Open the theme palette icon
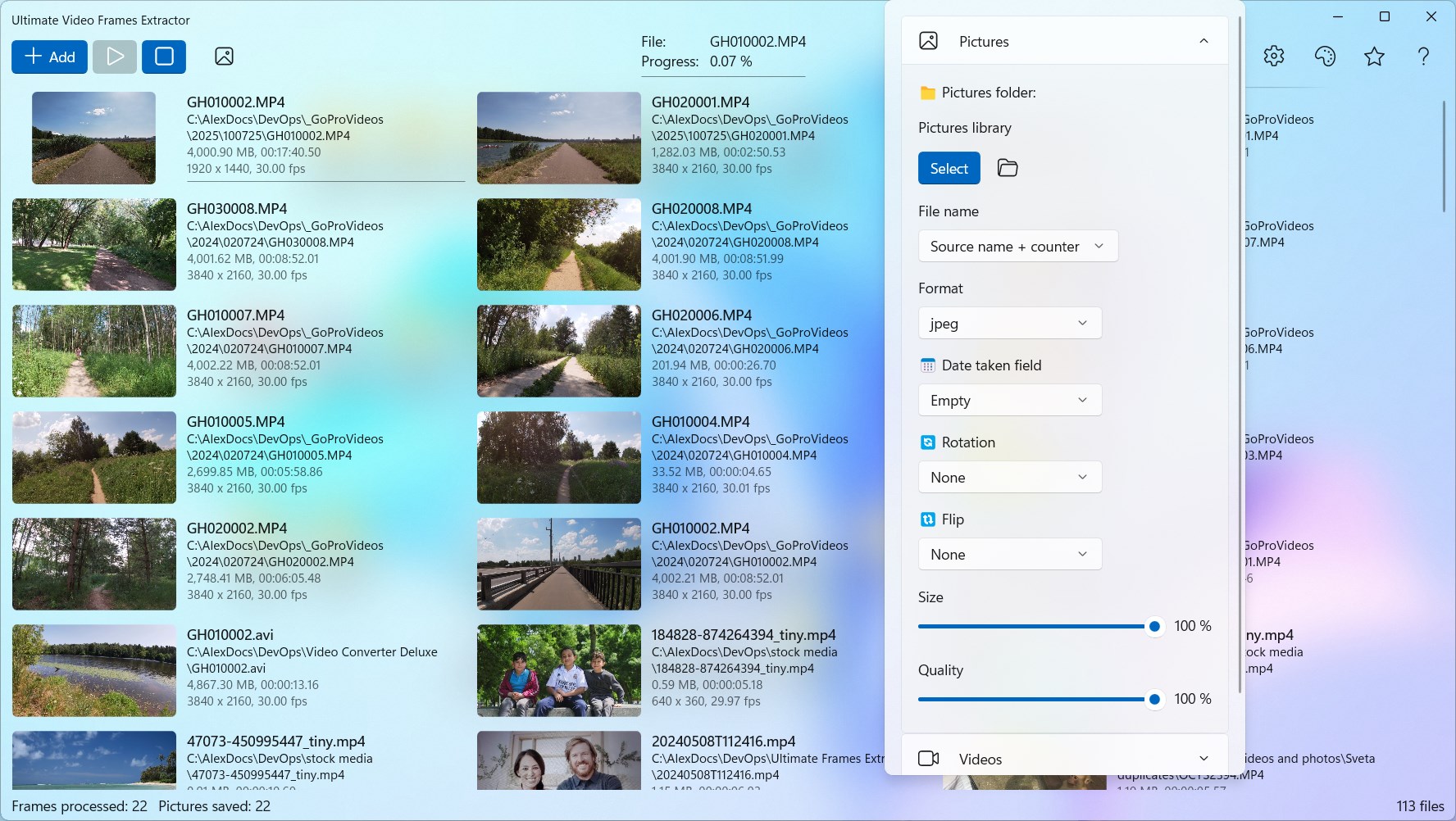1456x821 pixels. click(x=1324, y=56)
